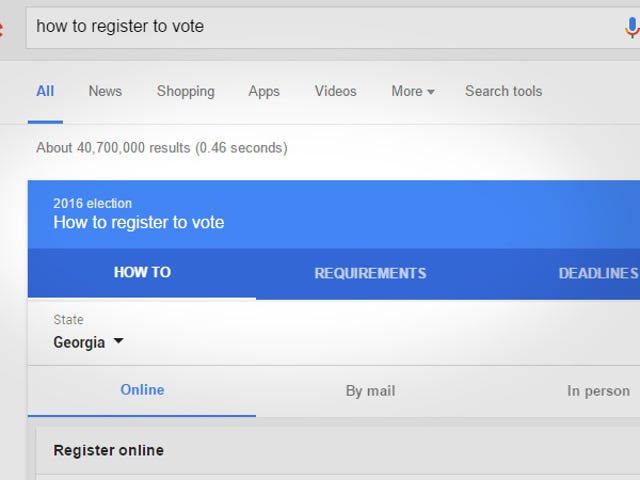The image size is (640, 480).
Task: Switch to the DEADLINES tab
Action: [x=598, y=273]
